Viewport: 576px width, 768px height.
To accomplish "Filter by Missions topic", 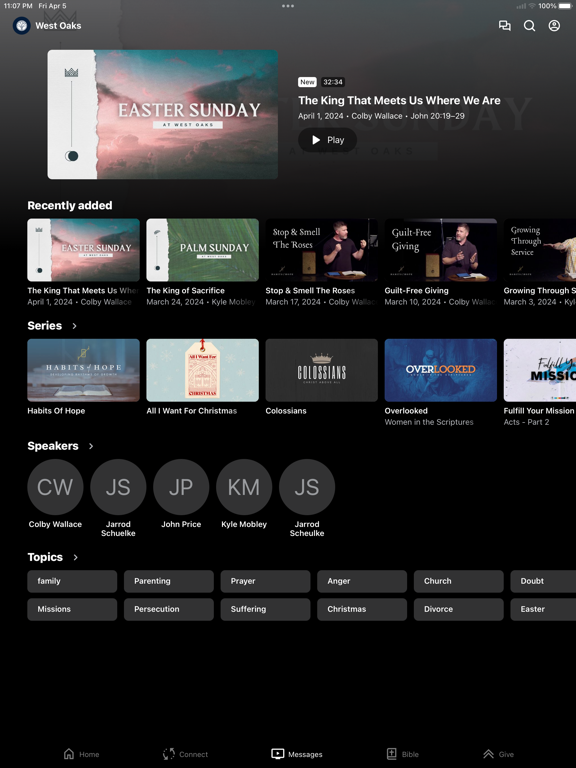I will [72, 609].
